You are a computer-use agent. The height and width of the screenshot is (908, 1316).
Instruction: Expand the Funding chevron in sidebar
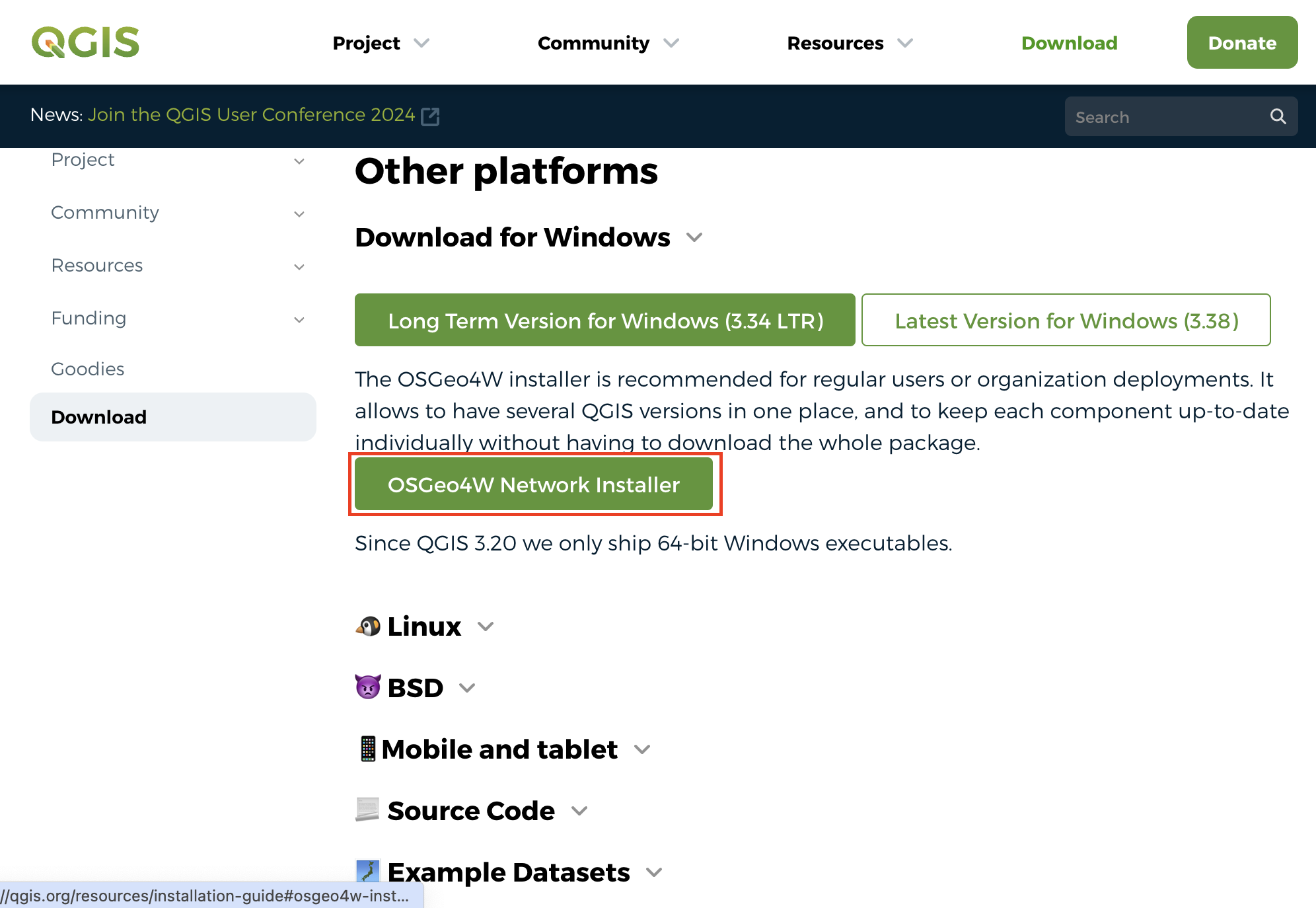[x=299, y=320]
